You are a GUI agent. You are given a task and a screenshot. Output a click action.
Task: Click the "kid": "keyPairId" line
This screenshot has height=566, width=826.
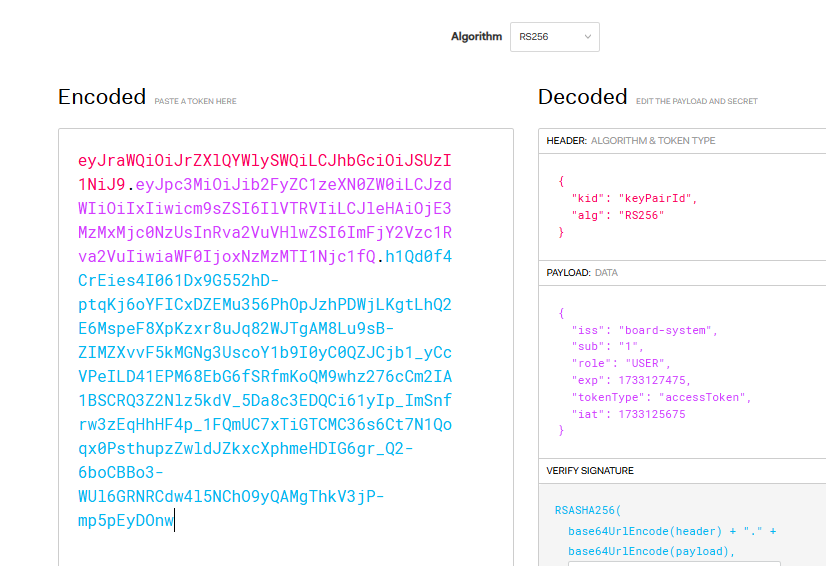pos(634,198)
